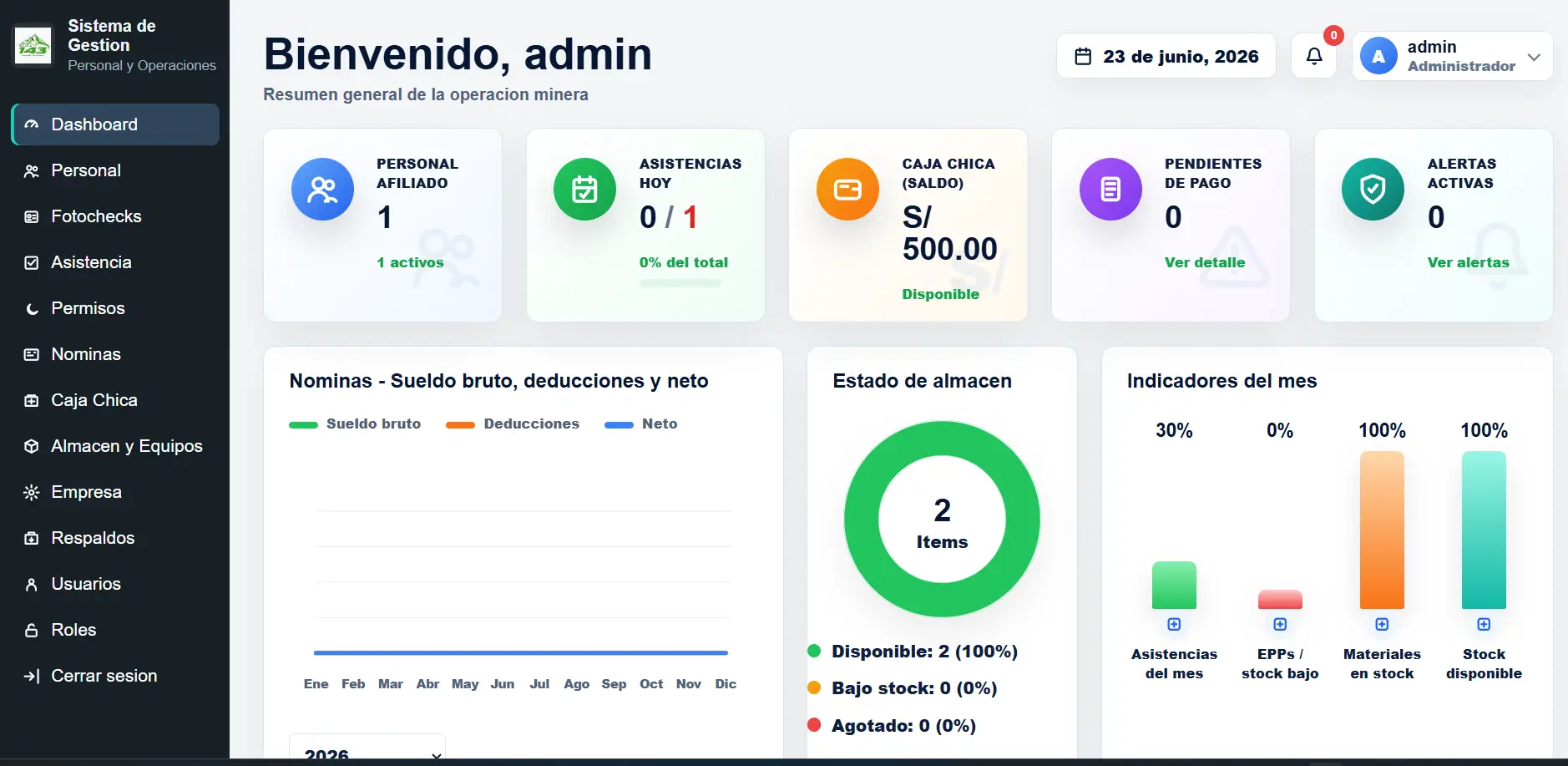Open Ver alertas link
This screenshot has width=1568, height=766.
click(x=1468, y=262)
